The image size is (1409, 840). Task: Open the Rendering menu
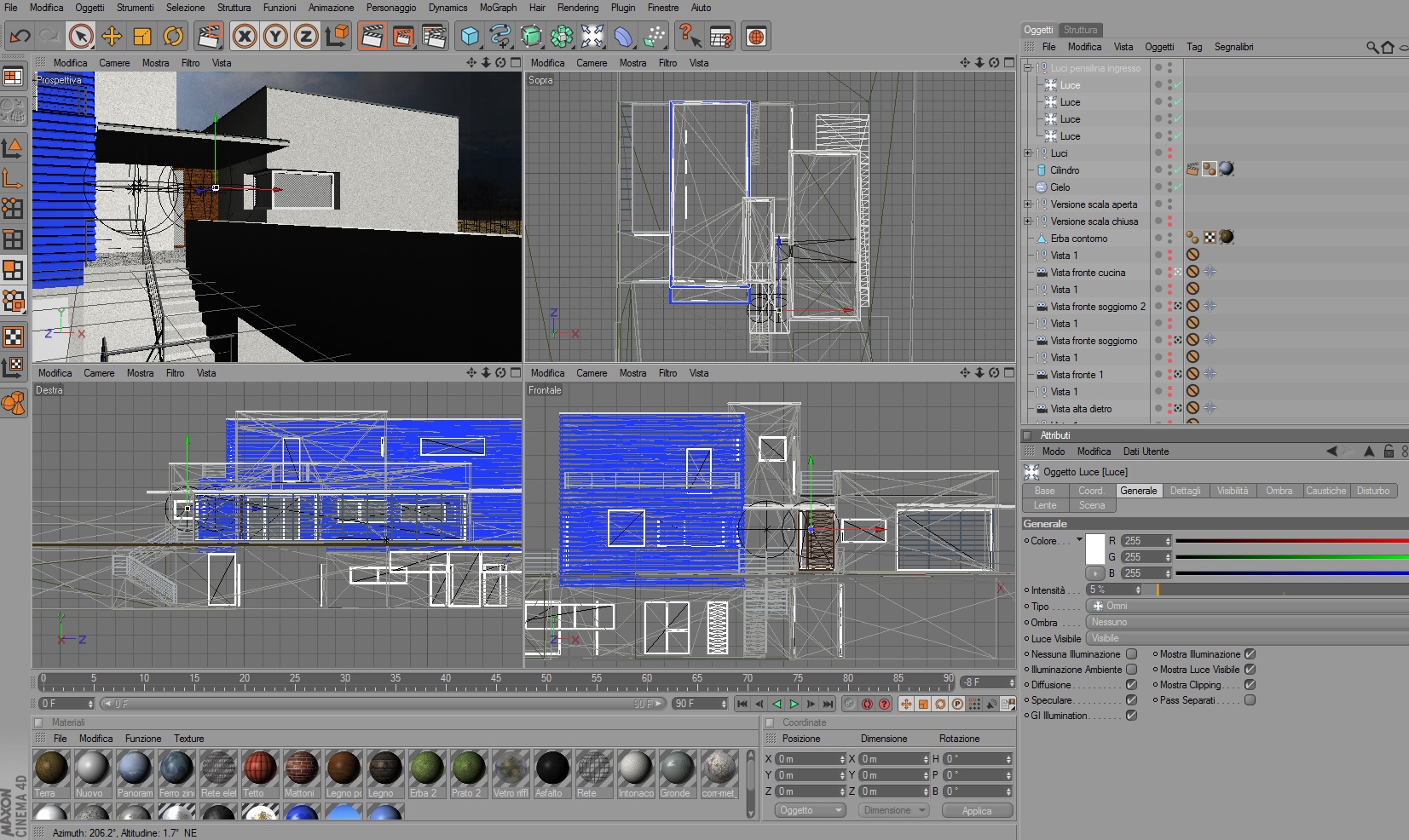577,8
